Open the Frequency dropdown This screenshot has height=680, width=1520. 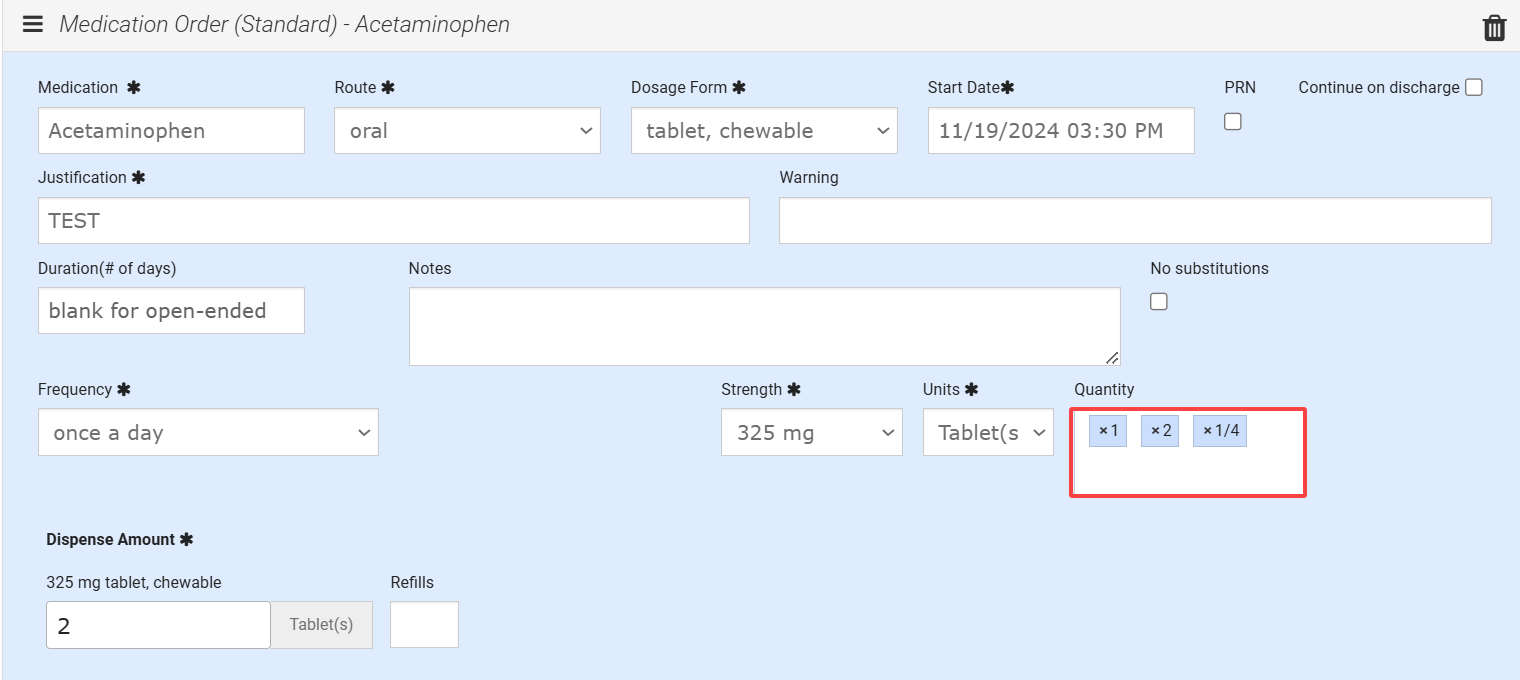coord(208,433)
